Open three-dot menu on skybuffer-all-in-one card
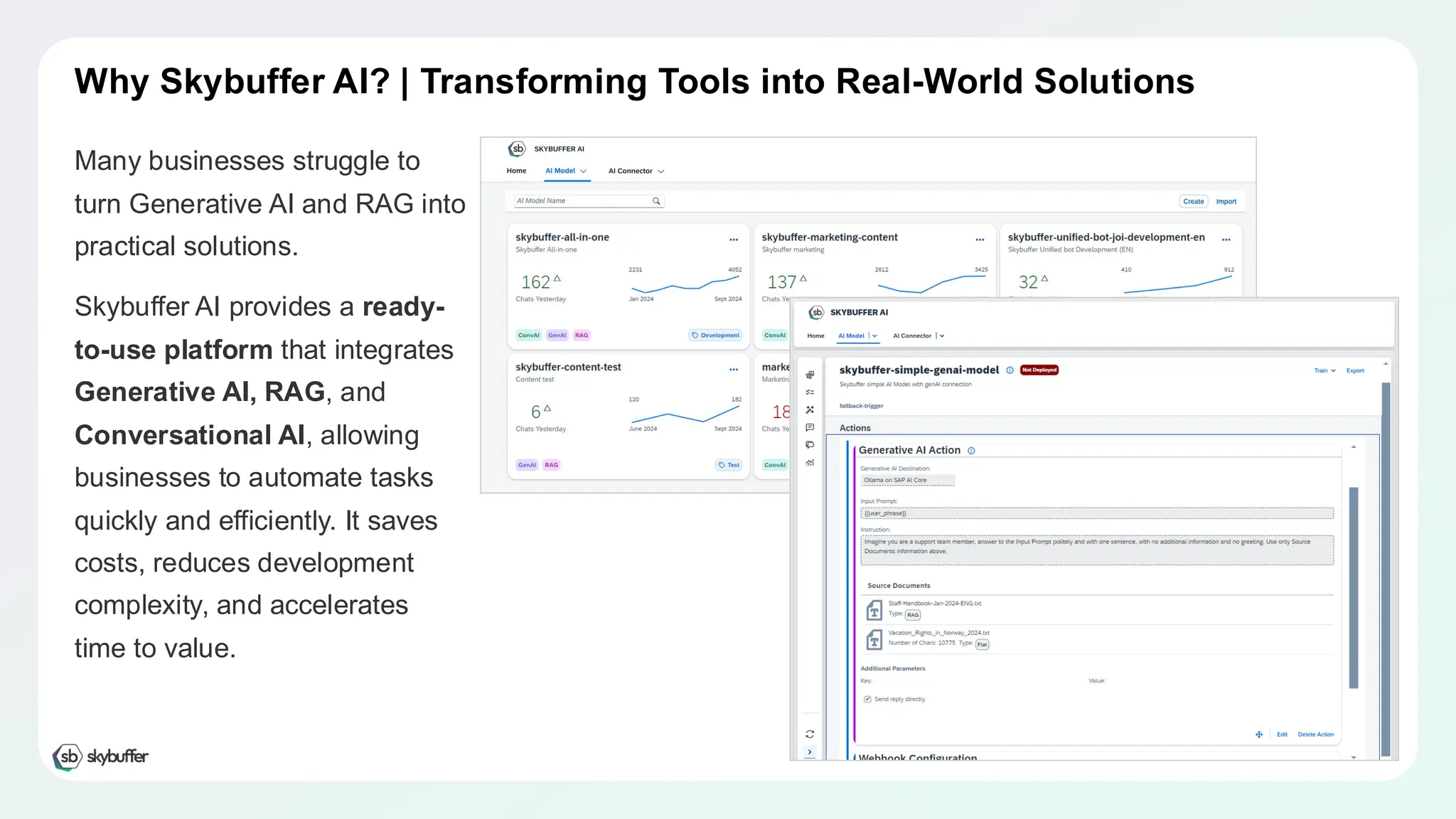The image size is (1456, 819). [734, 240]
